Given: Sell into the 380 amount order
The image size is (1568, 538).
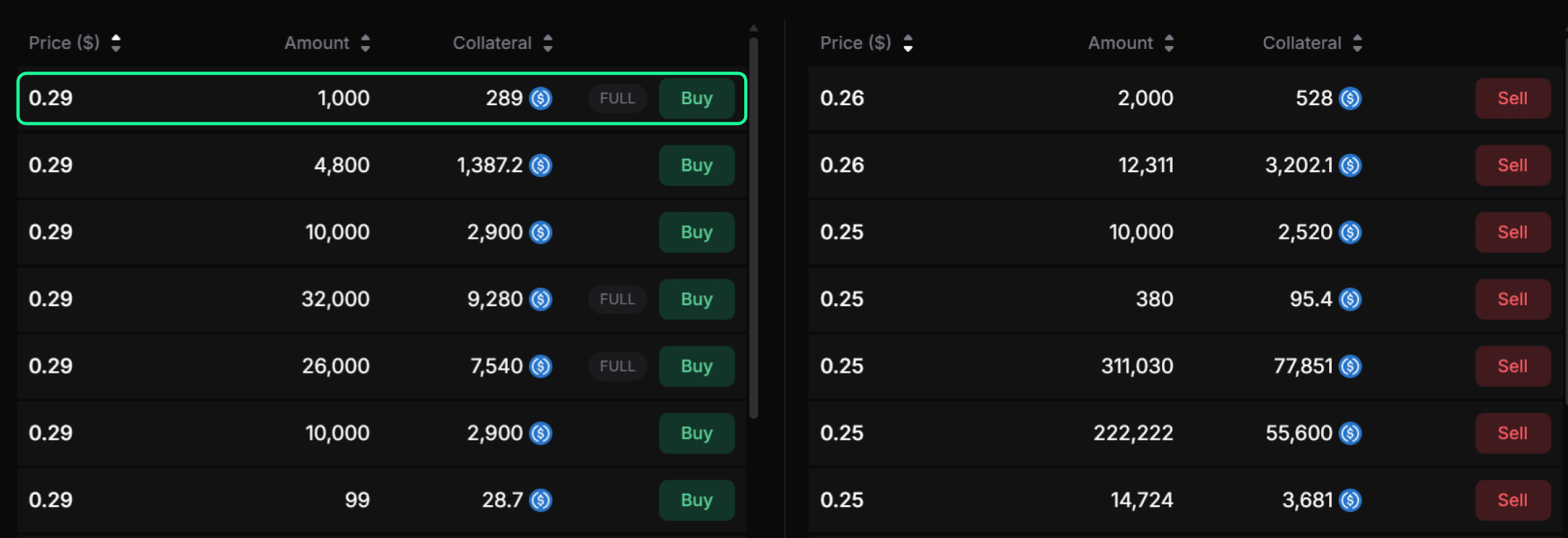Looking at the screenshot, I should (1512, 300).
